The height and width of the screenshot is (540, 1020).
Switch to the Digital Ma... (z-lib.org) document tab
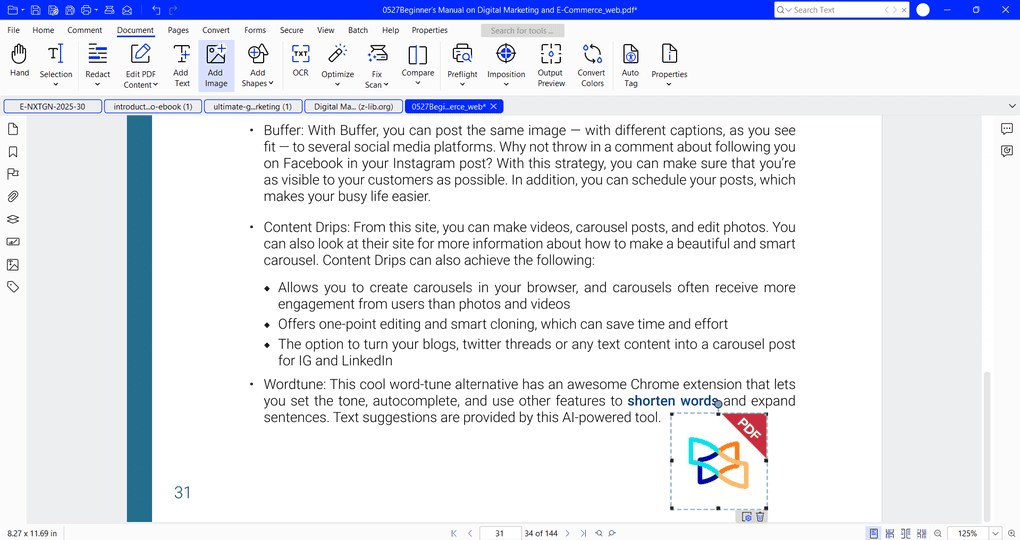click(354, 107)
